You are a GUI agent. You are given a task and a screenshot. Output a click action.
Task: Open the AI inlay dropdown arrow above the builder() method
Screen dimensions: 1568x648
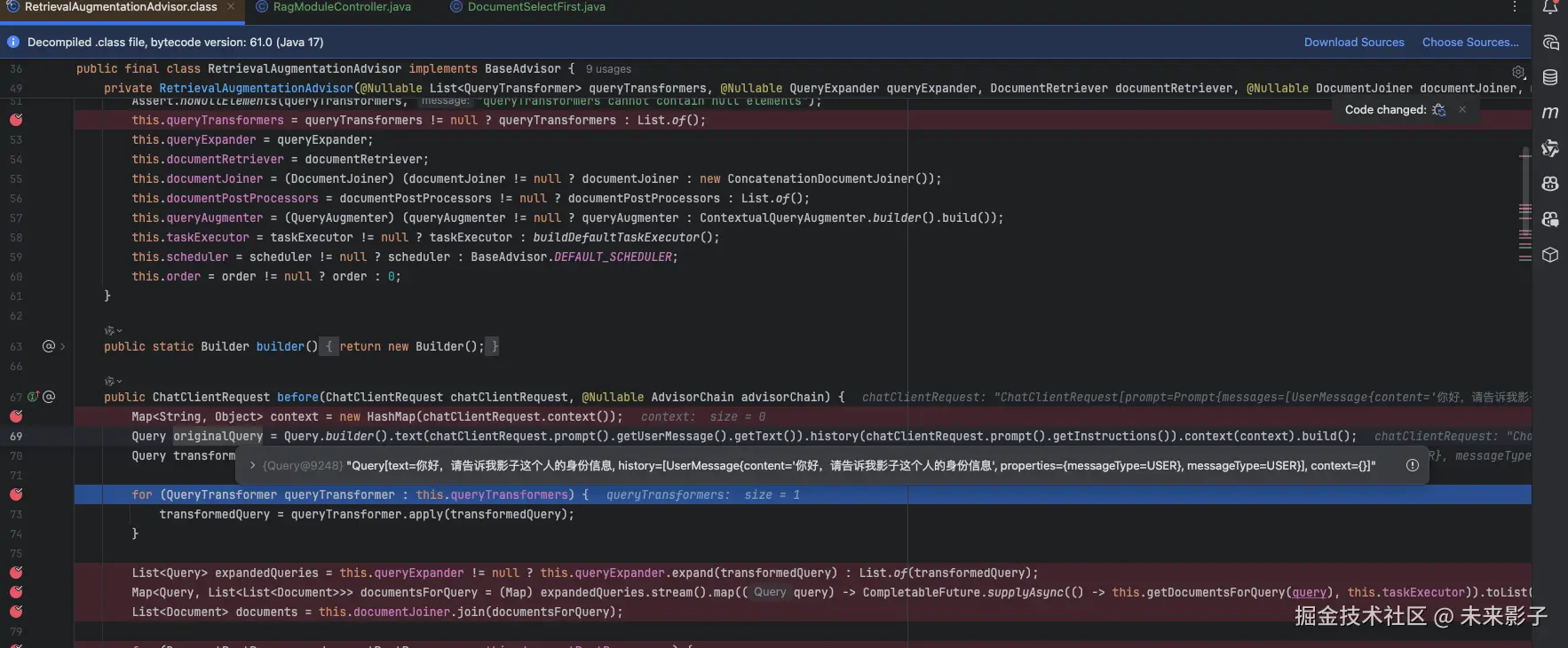[119, 331]
